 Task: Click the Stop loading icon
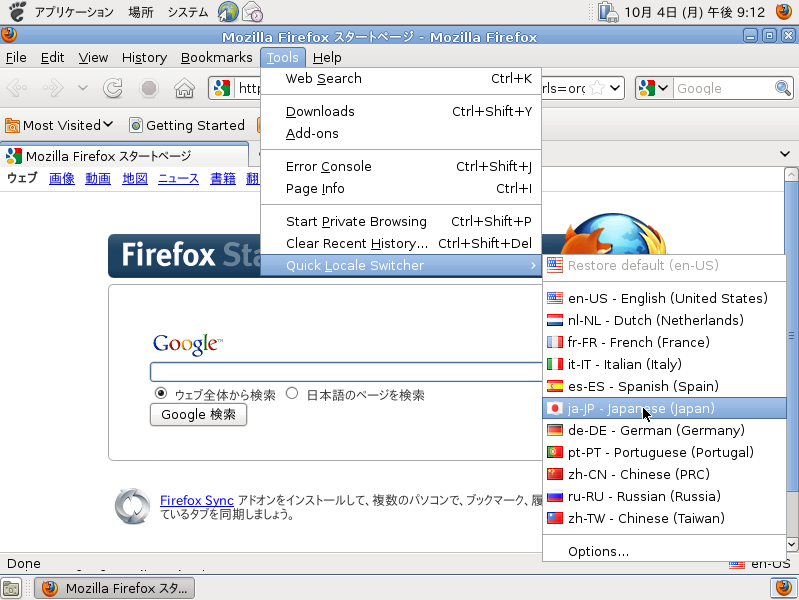point(149,89)
